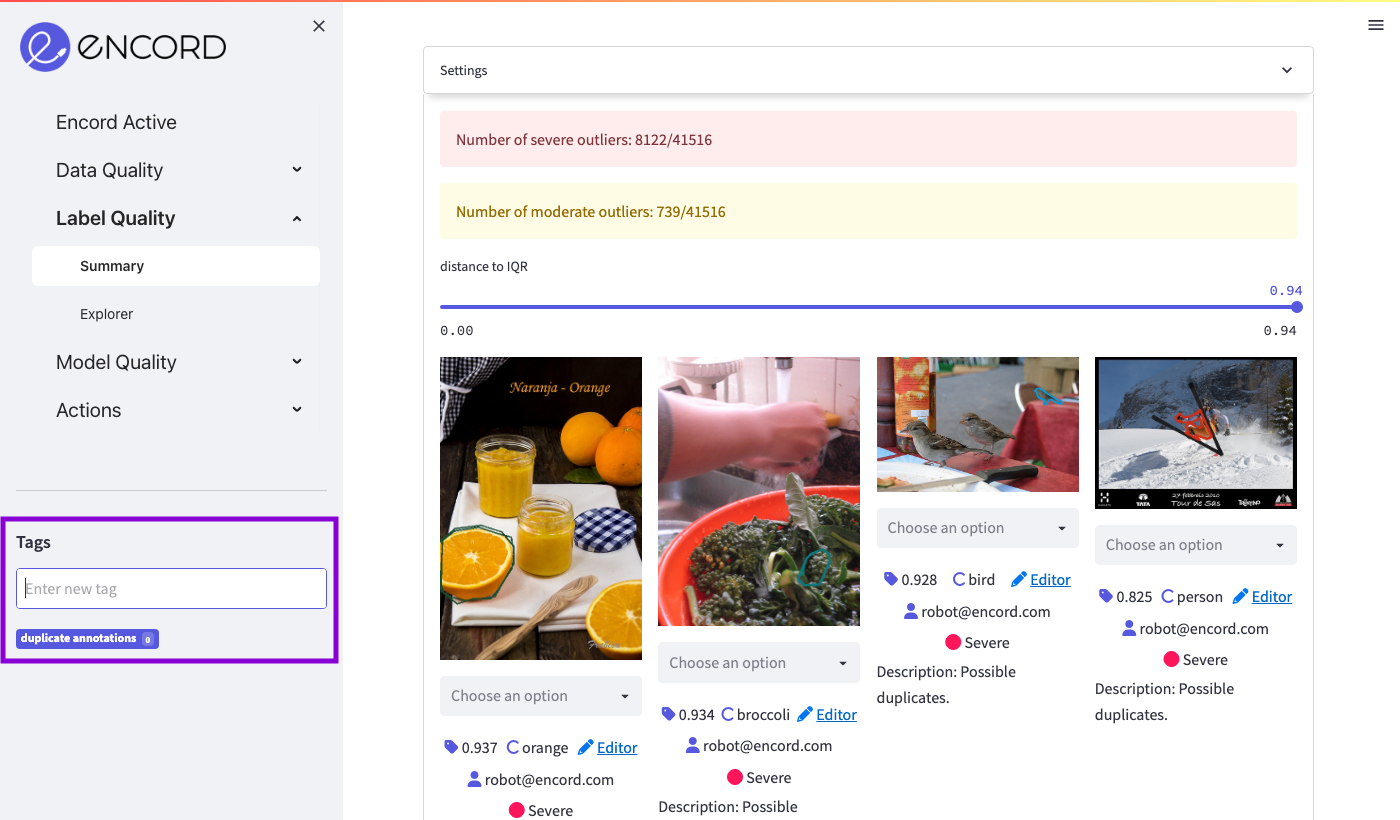The width and height of the screenshot is (1400, 820).
Task: Click the user icon under the broccoli image
Action: [693, 745]
